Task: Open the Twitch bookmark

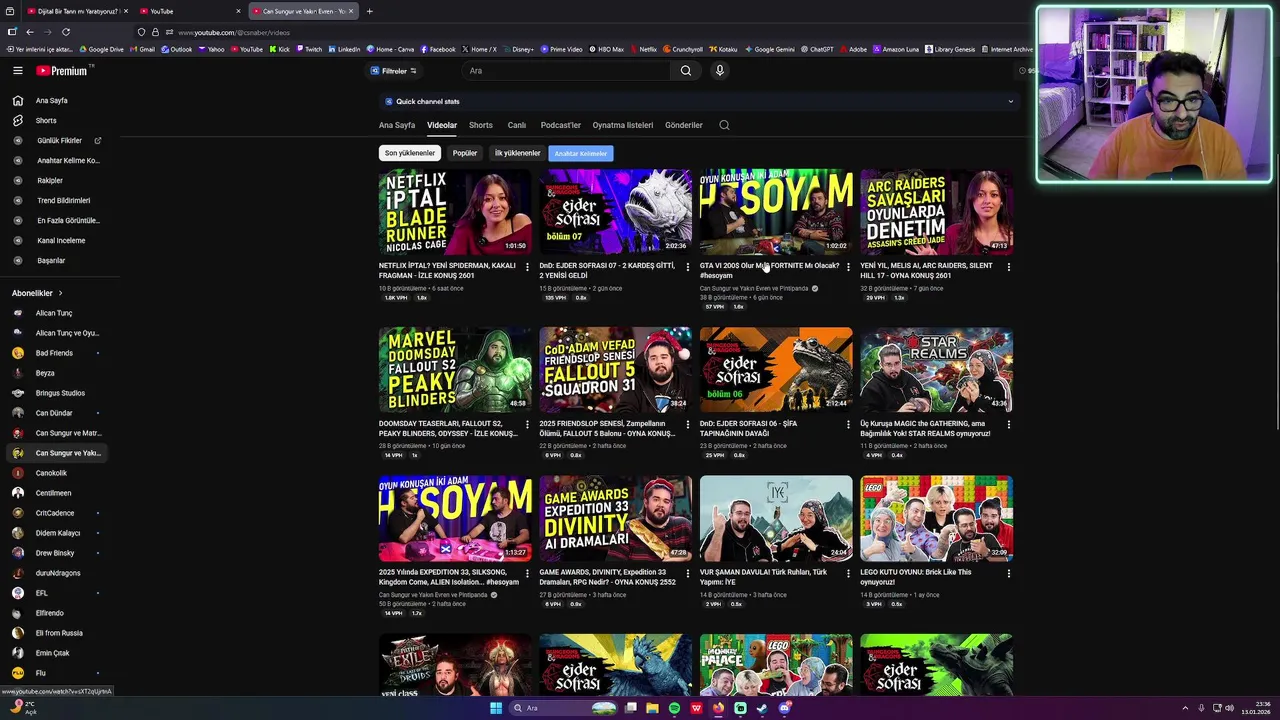Action: tap(309, 49)
